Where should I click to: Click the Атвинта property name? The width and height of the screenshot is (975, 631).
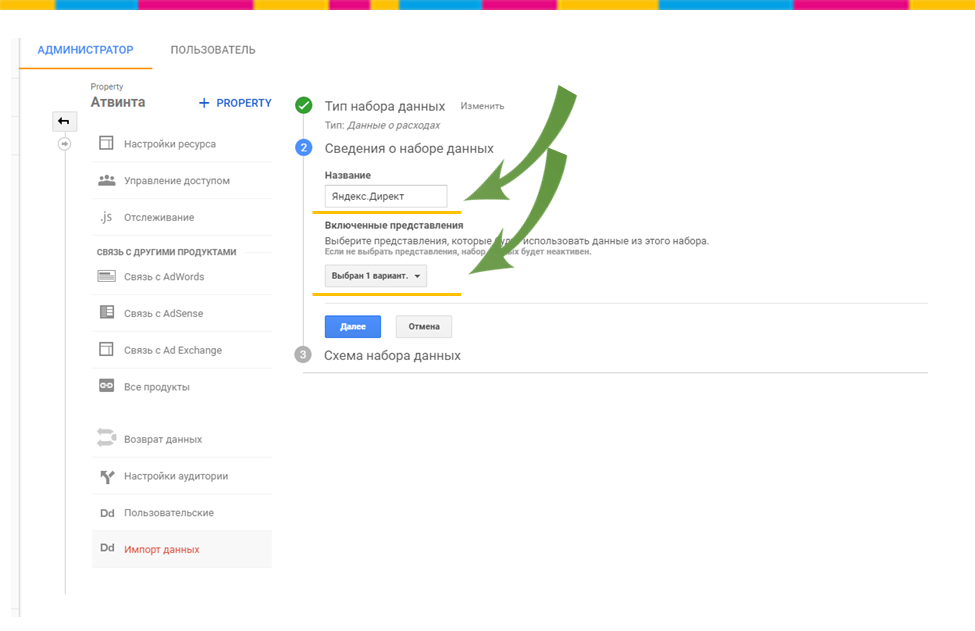tap(118, 102)
